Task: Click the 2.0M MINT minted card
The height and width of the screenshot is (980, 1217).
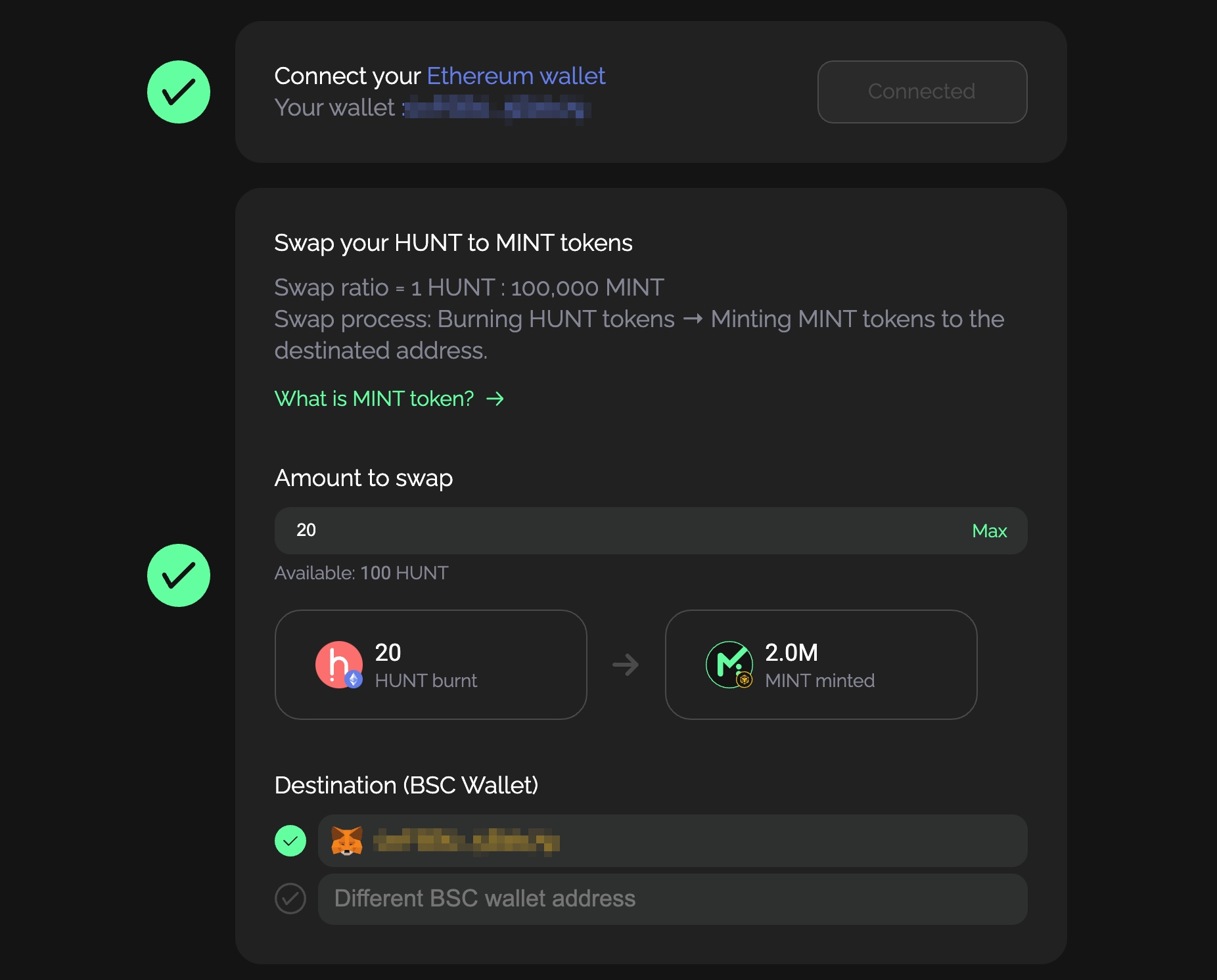Action: click(821, 665)
